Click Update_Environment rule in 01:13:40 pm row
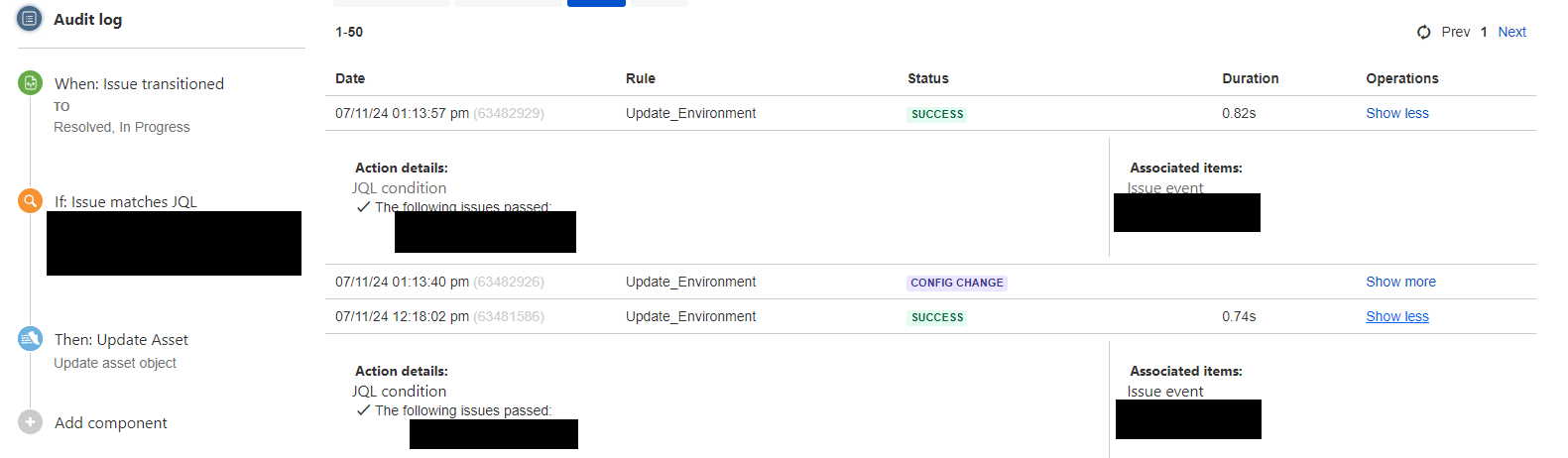 (x=690, y=282)
